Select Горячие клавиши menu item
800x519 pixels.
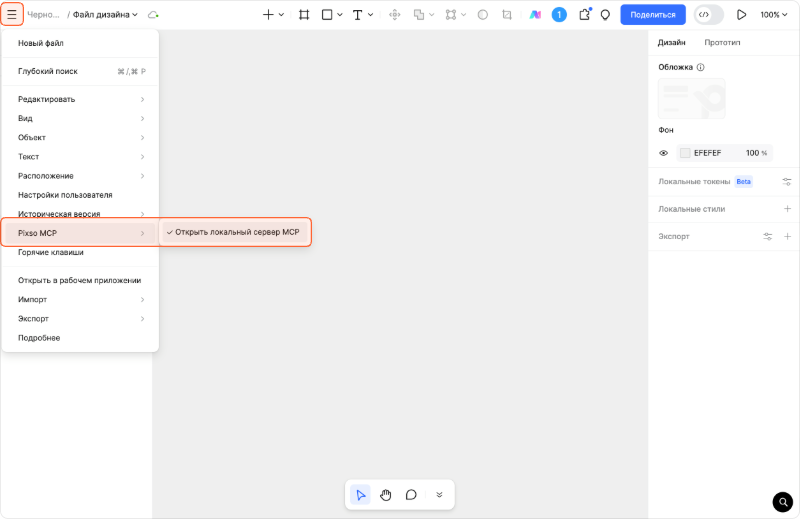(x=51, y=252)
